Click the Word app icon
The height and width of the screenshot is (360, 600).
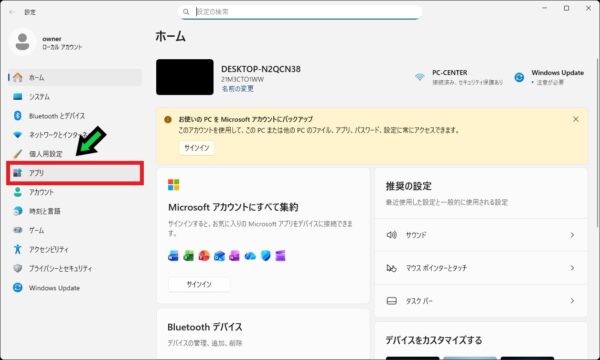(173, 256)
